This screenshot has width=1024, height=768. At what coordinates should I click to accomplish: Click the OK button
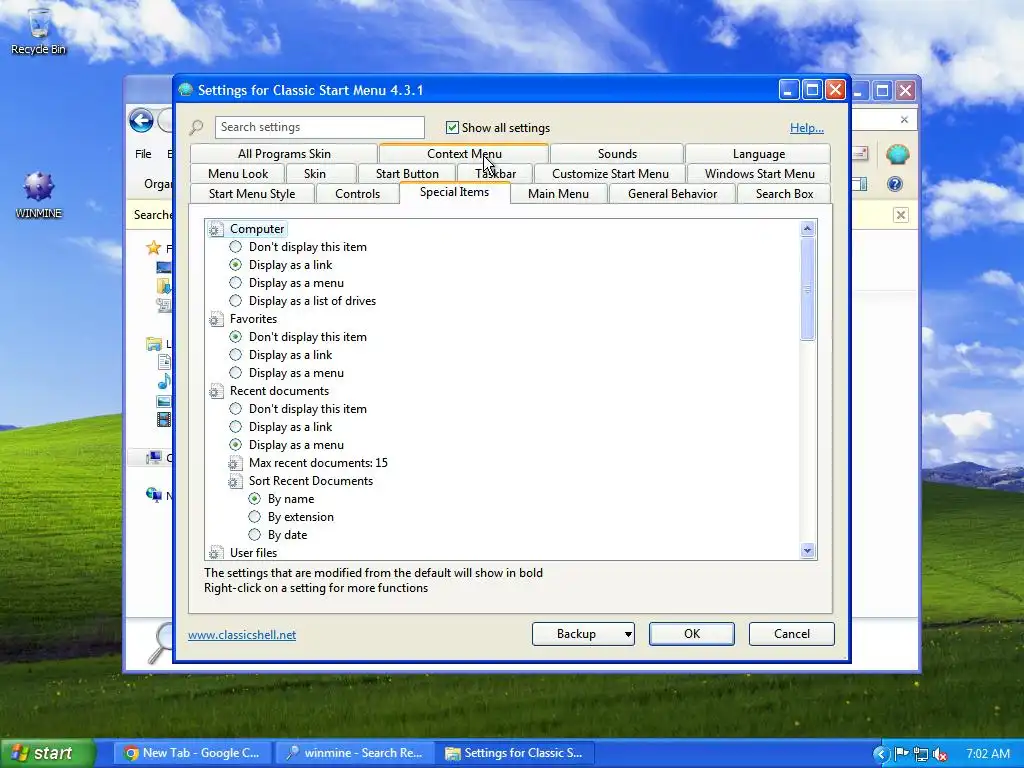(692, 633)
